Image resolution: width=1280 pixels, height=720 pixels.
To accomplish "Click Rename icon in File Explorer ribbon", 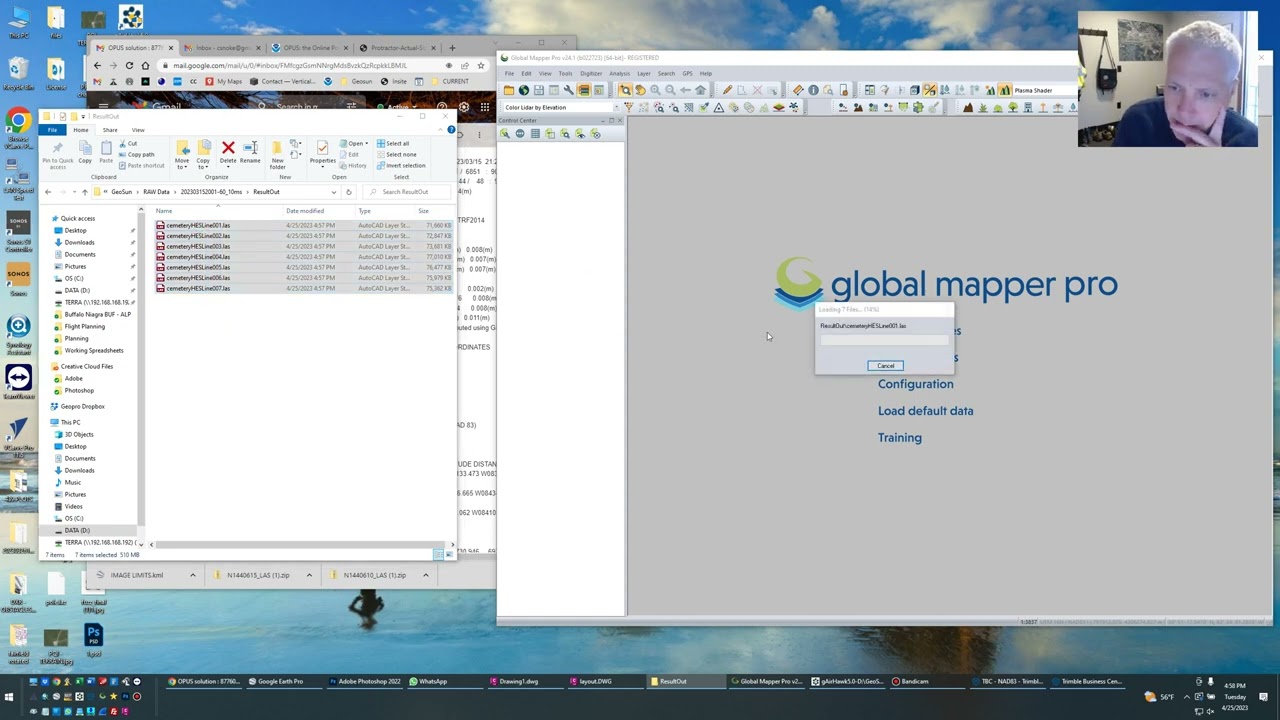I will (250, 148).
